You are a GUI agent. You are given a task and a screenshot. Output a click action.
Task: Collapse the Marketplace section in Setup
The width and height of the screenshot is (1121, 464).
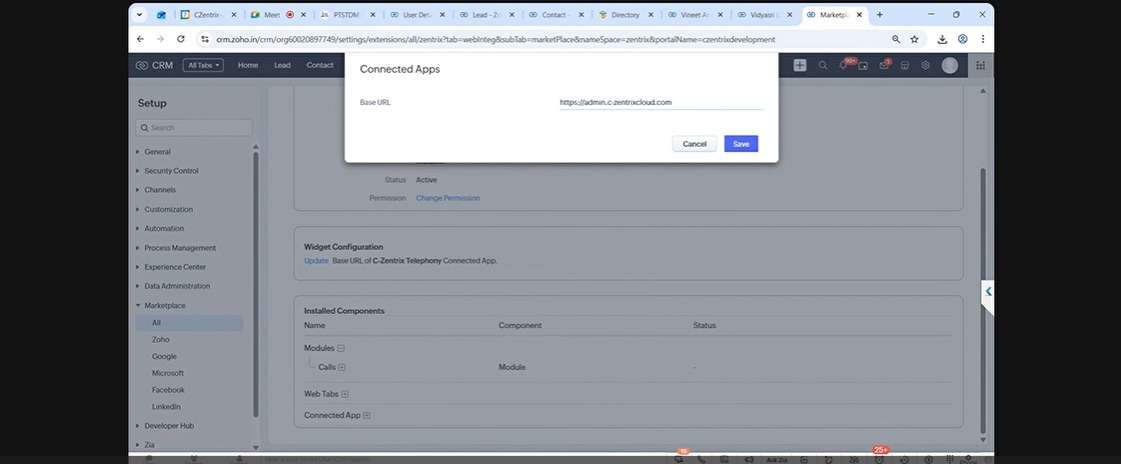click(x=164, y=305)
